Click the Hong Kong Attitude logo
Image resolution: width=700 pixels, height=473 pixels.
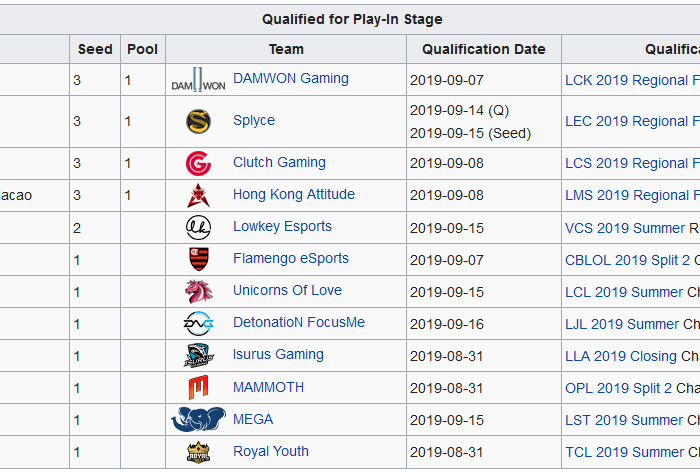tap(198, 196)
